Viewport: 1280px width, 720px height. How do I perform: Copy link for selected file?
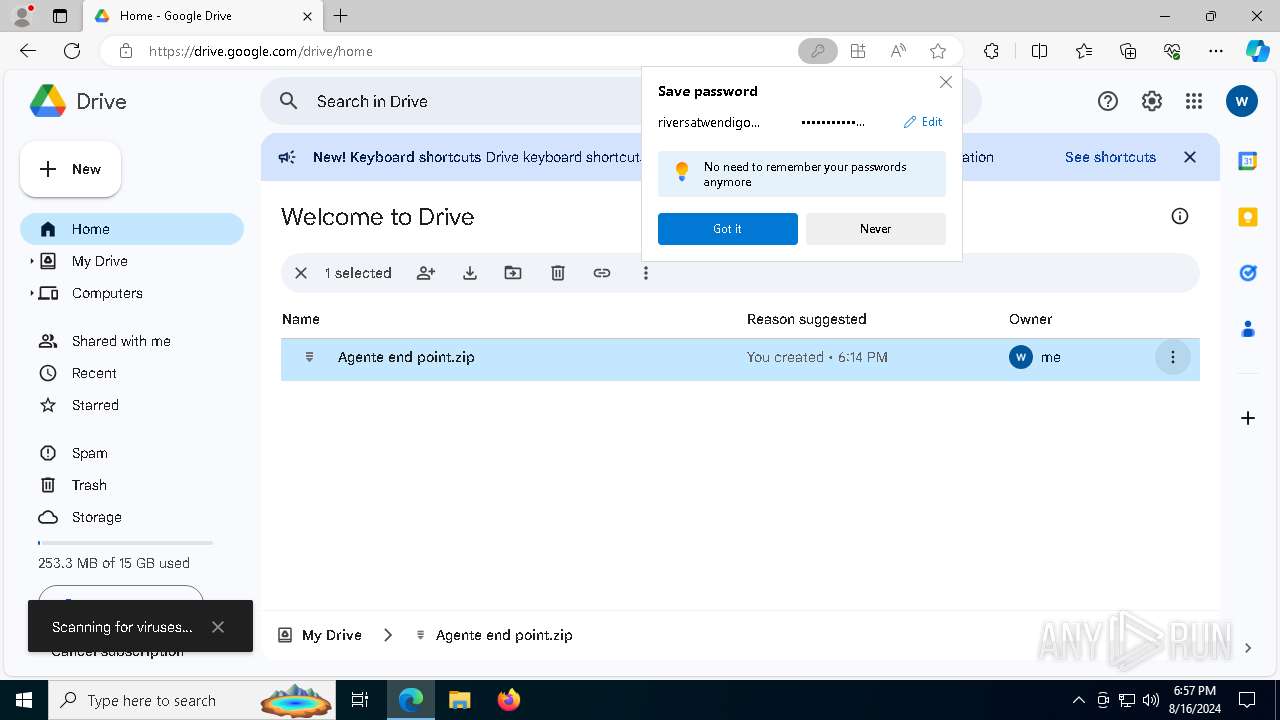coord(602,273)
